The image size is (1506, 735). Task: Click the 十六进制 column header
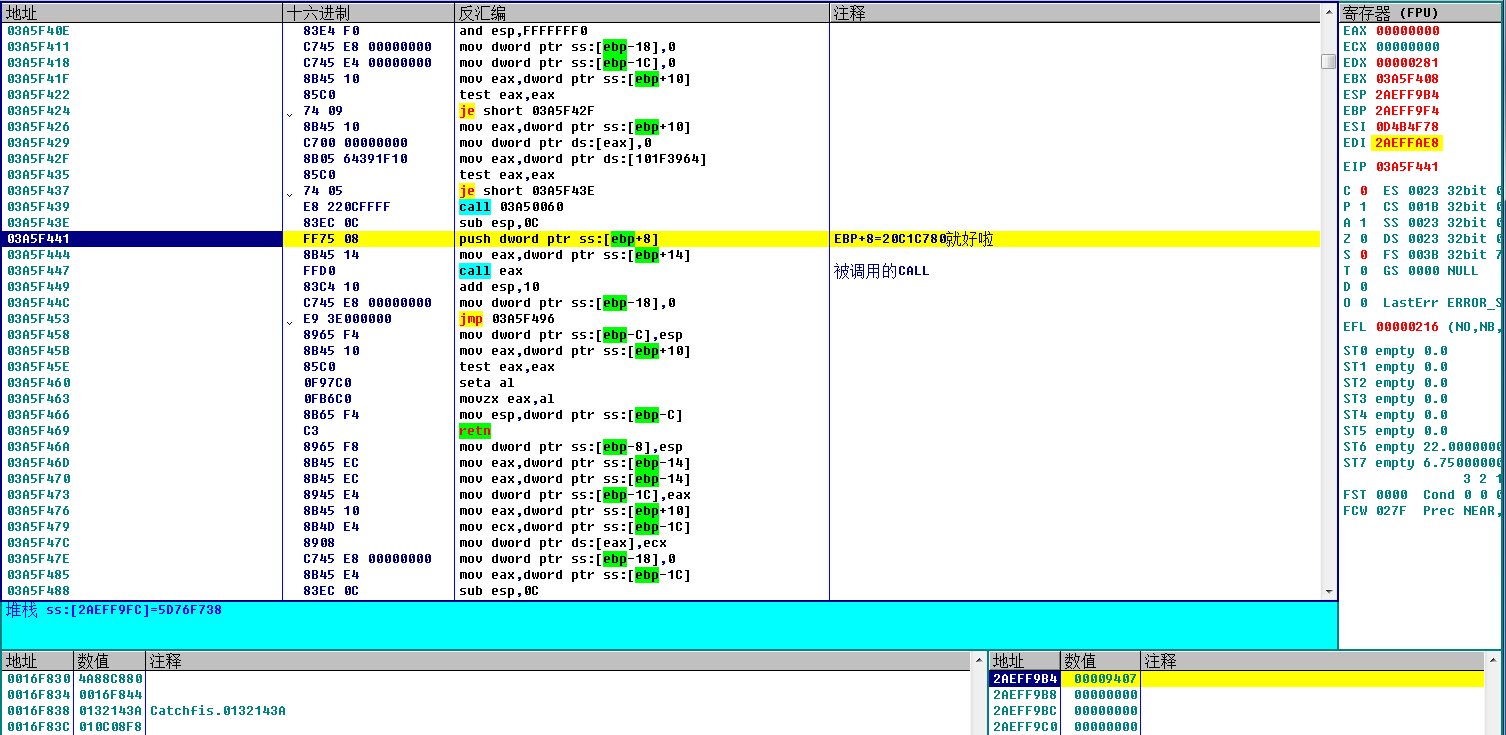point(368,13)
